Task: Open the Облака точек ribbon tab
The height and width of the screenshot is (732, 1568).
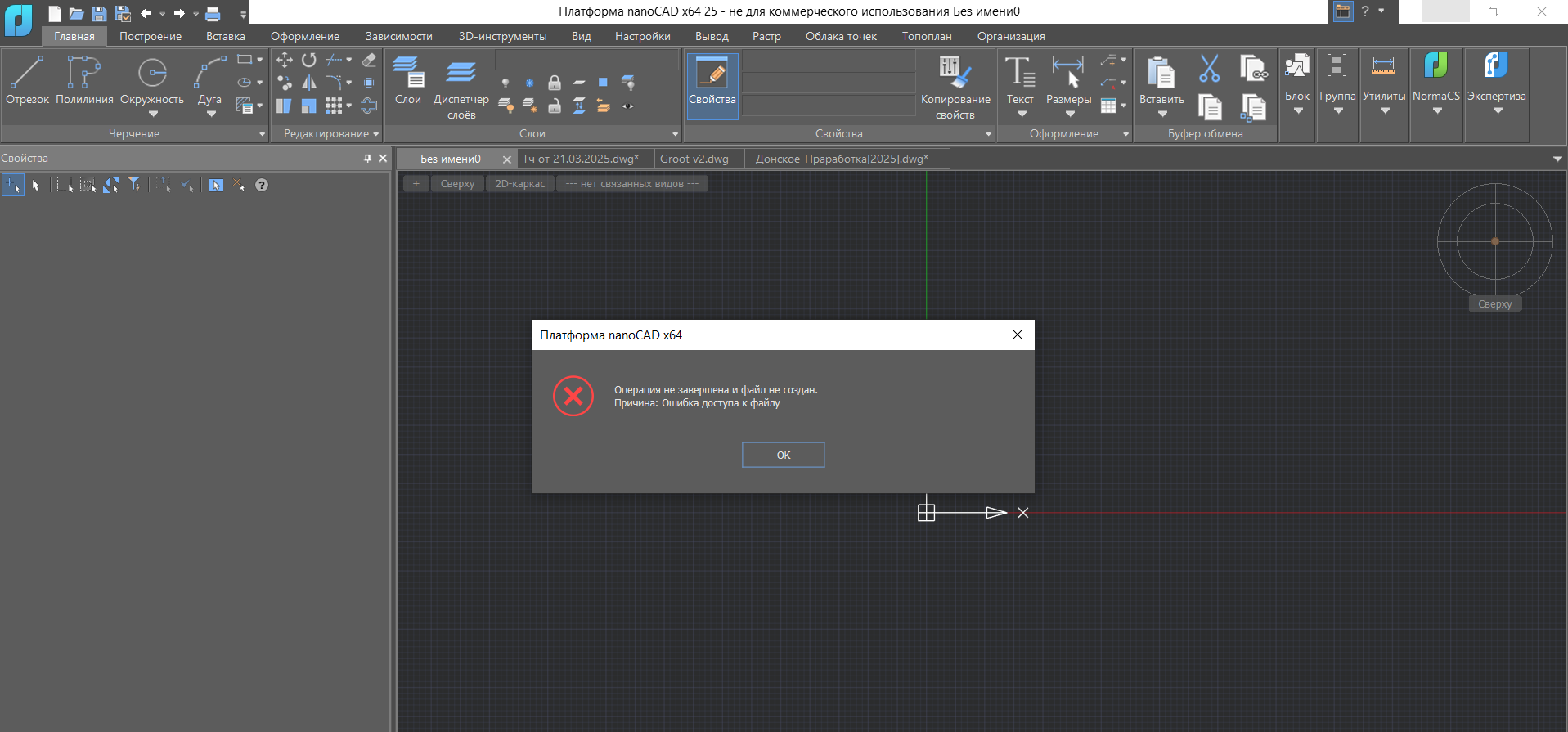Action: point(841,36)
